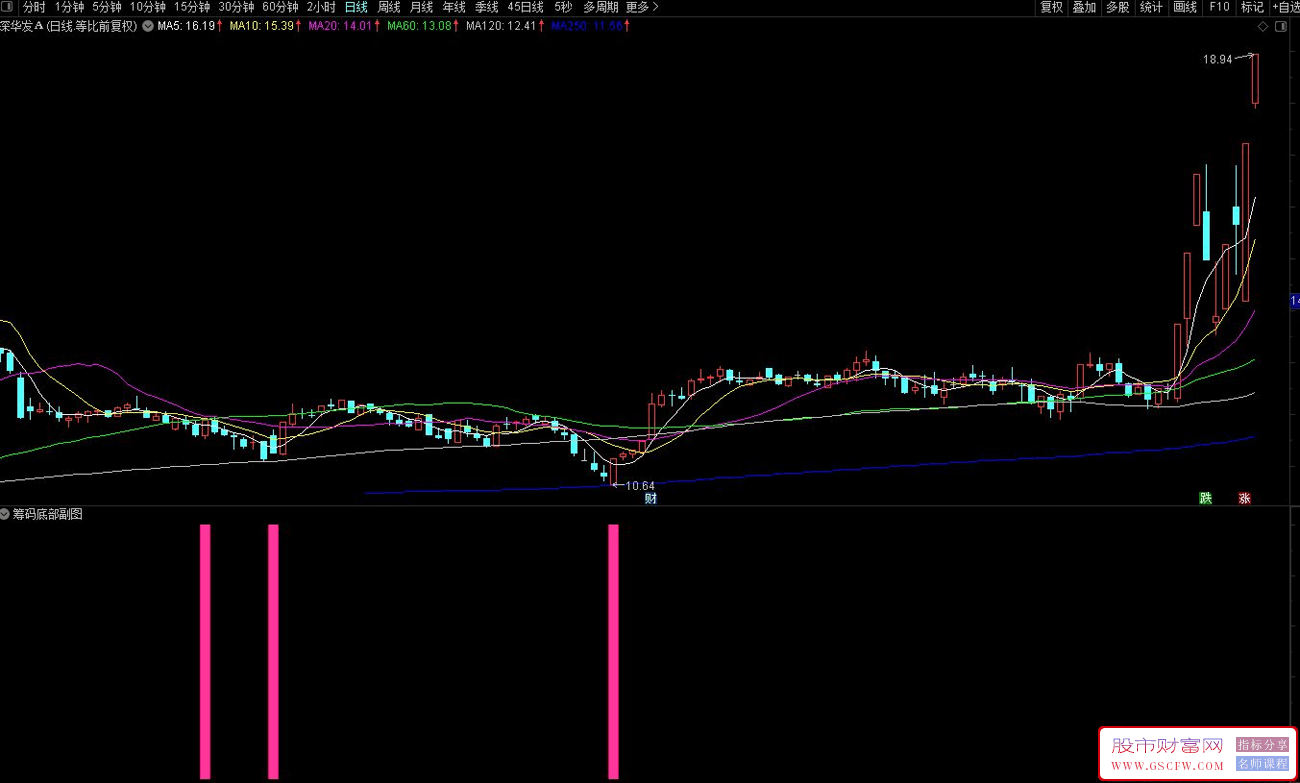This screenshot has width=1300, height=783.
Task: Click the 深华发A chart title
Action: tap(21, 26)
